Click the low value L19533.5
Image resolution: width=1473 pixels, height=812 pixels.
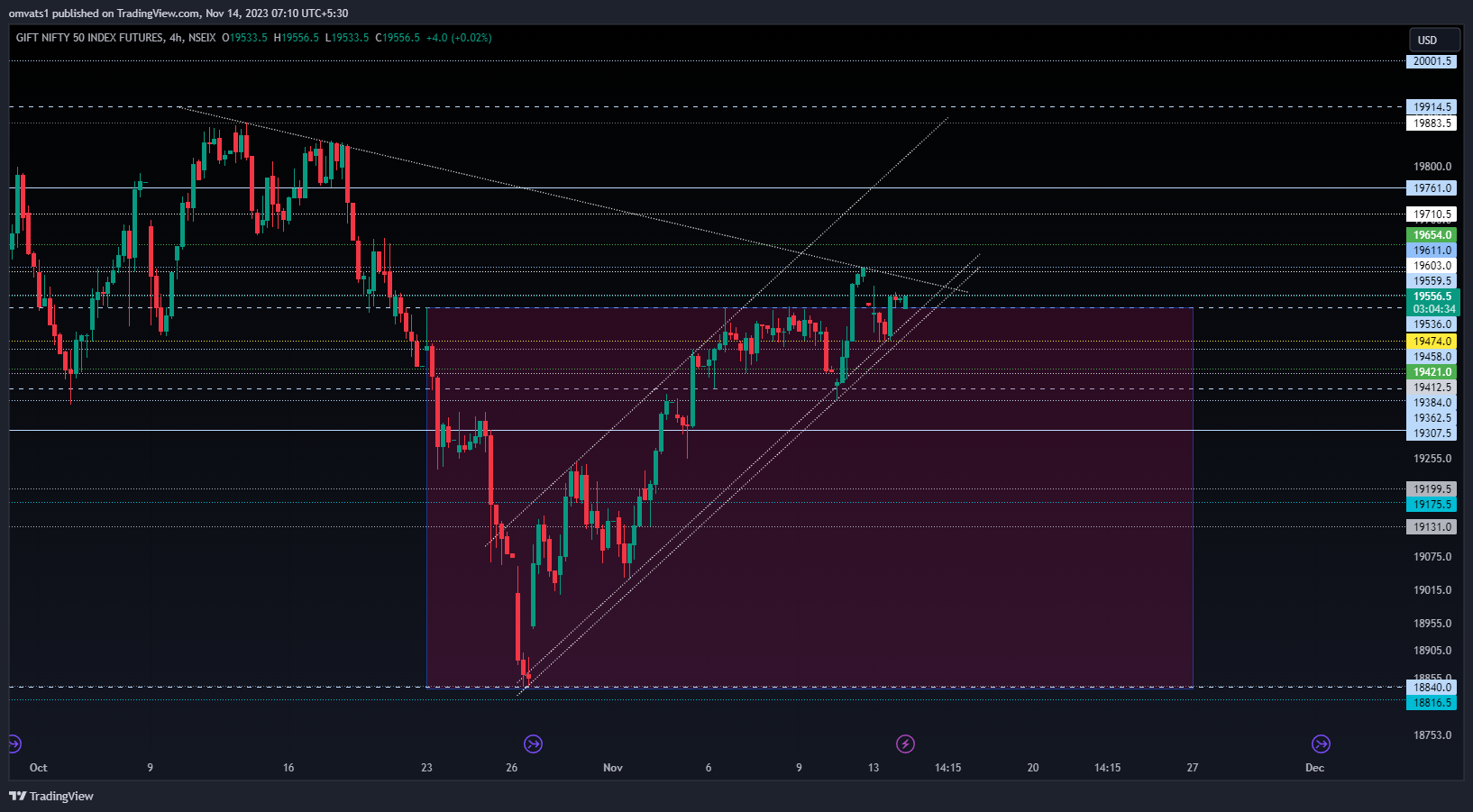347,38
